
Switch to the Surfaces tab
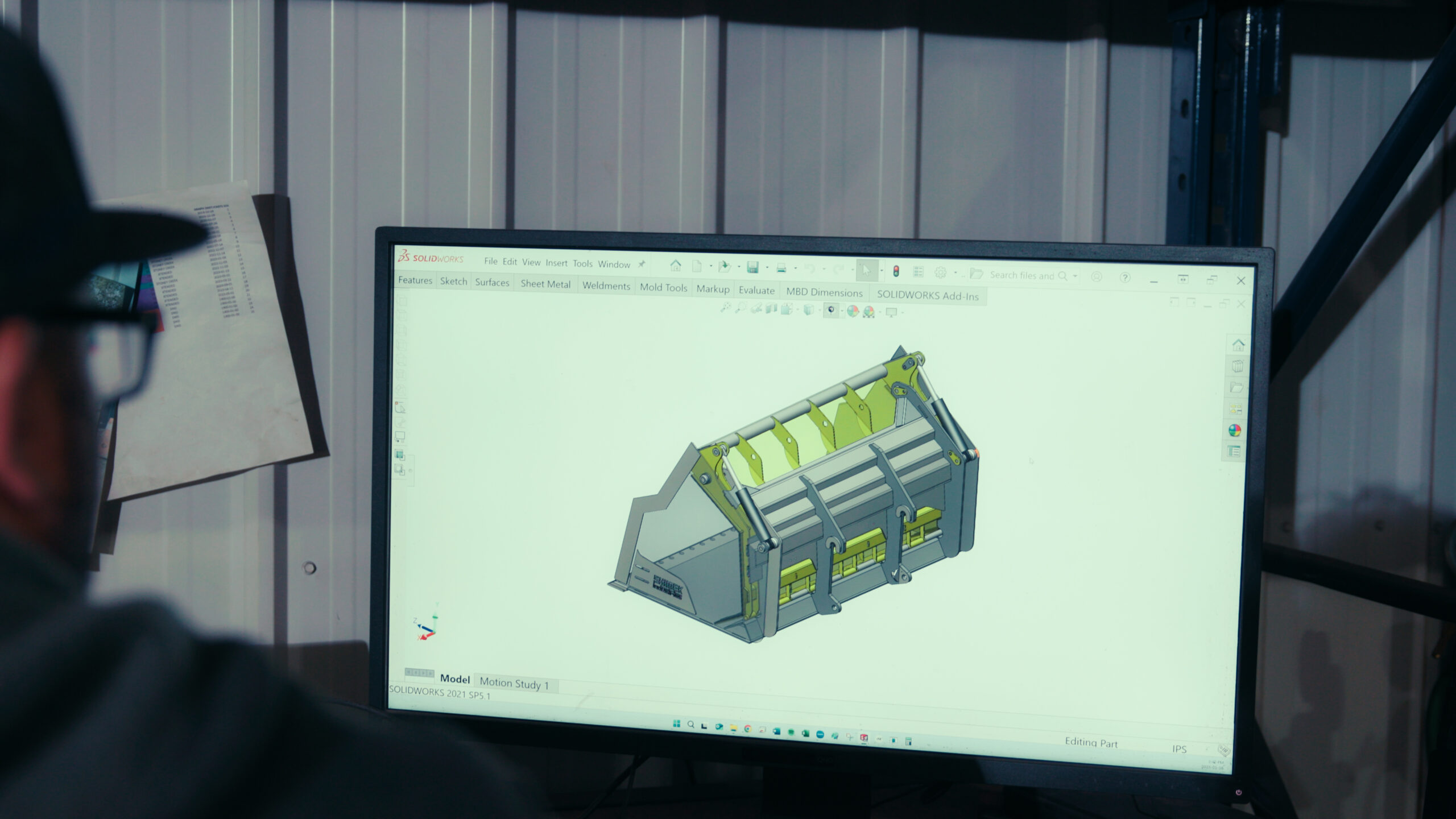click(492, 282)
